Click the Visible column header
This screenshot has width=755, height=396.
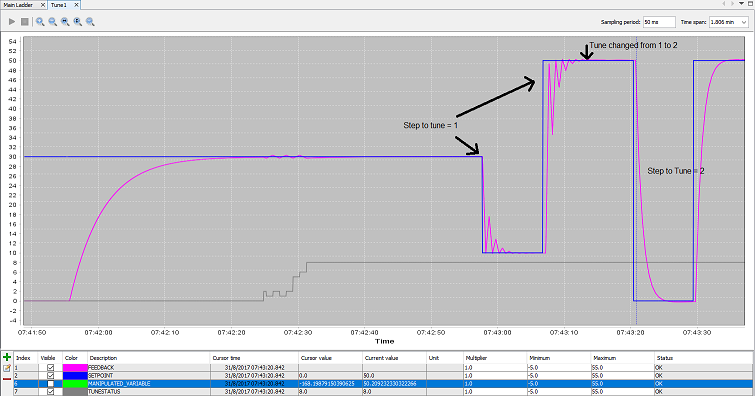click(51, 358)
